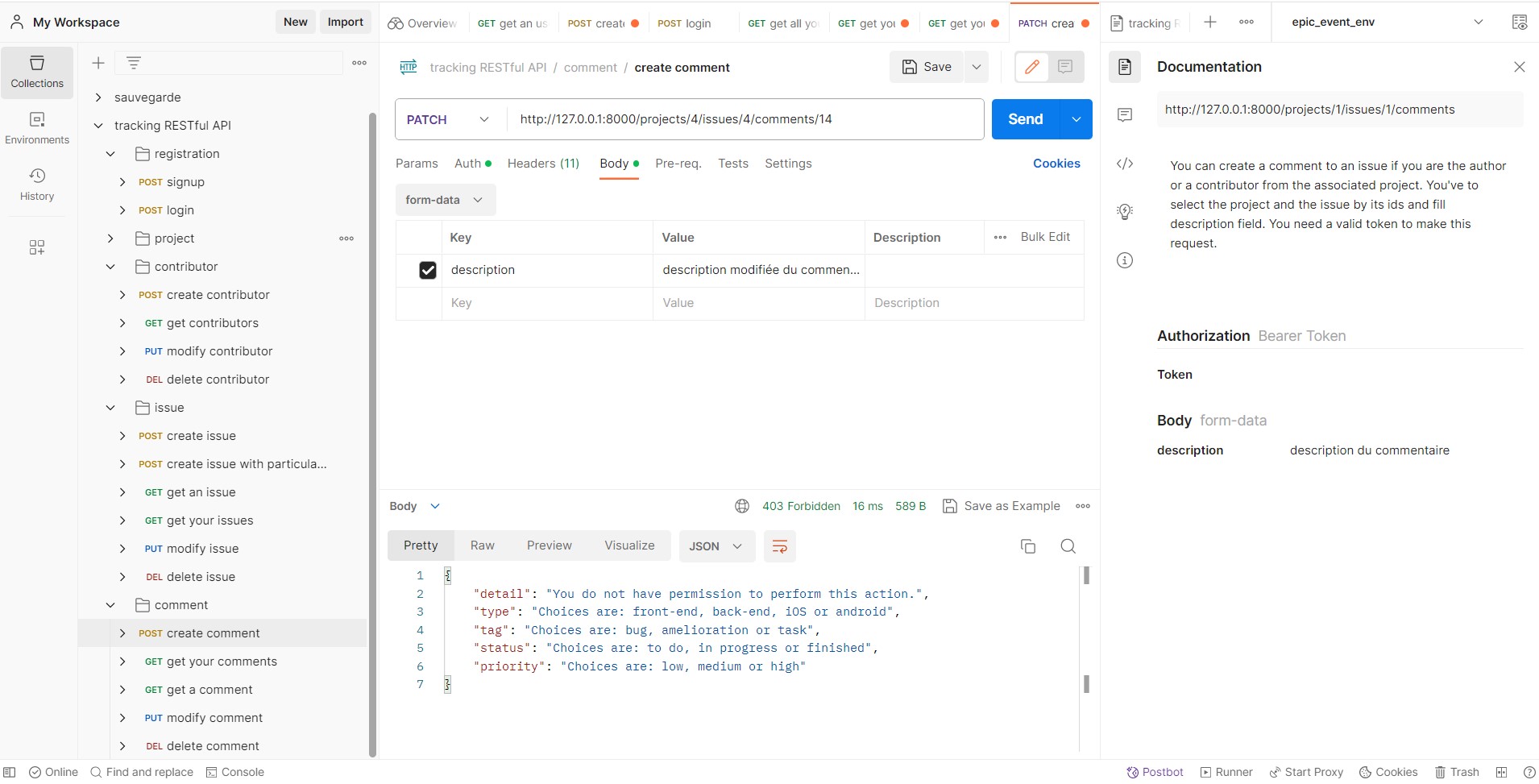The width and height of the screenshot is (1539, 784).
Task: Switch to the Raw response view
Action: coord(483,545)
